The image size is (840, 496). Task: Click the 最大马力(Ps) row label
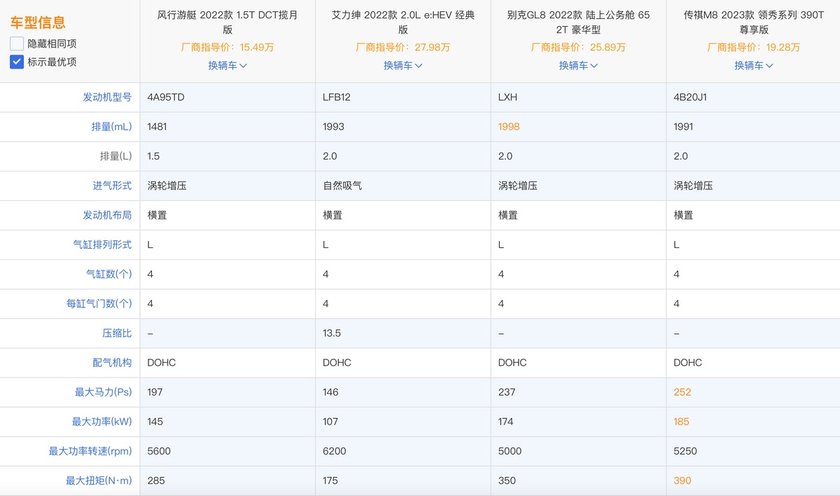point(100,392)
